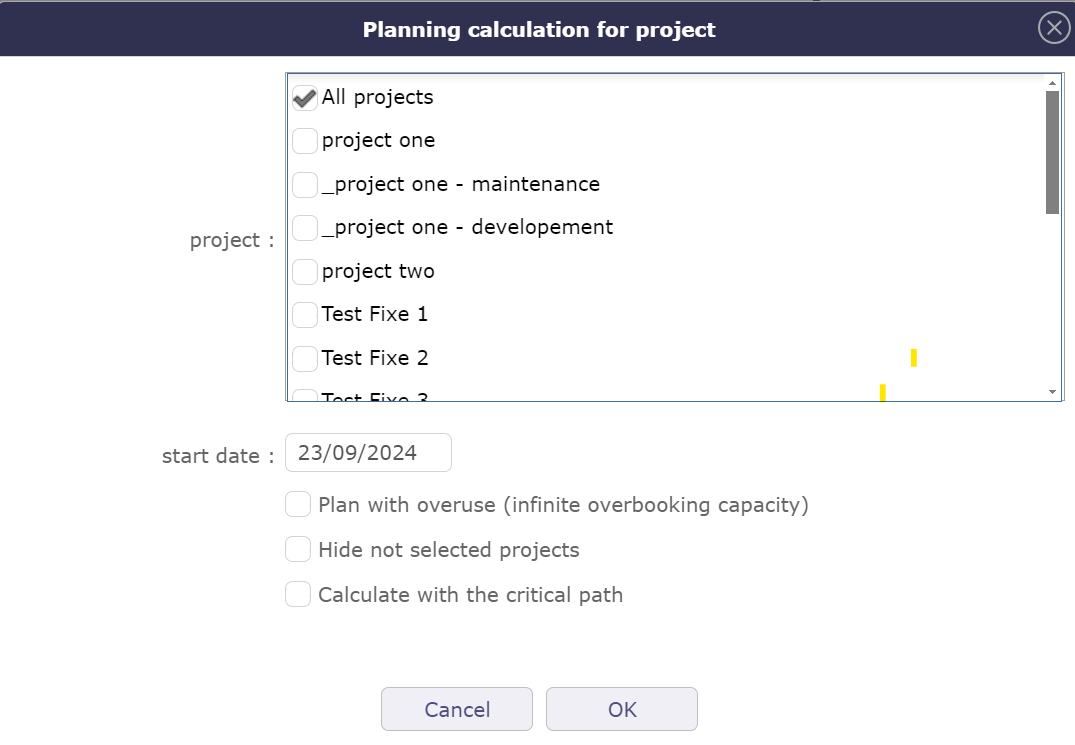Tick the project two checkbox
Image resolution: width=1075 pixels, height=745 pixels.
[x=304, y=271]
